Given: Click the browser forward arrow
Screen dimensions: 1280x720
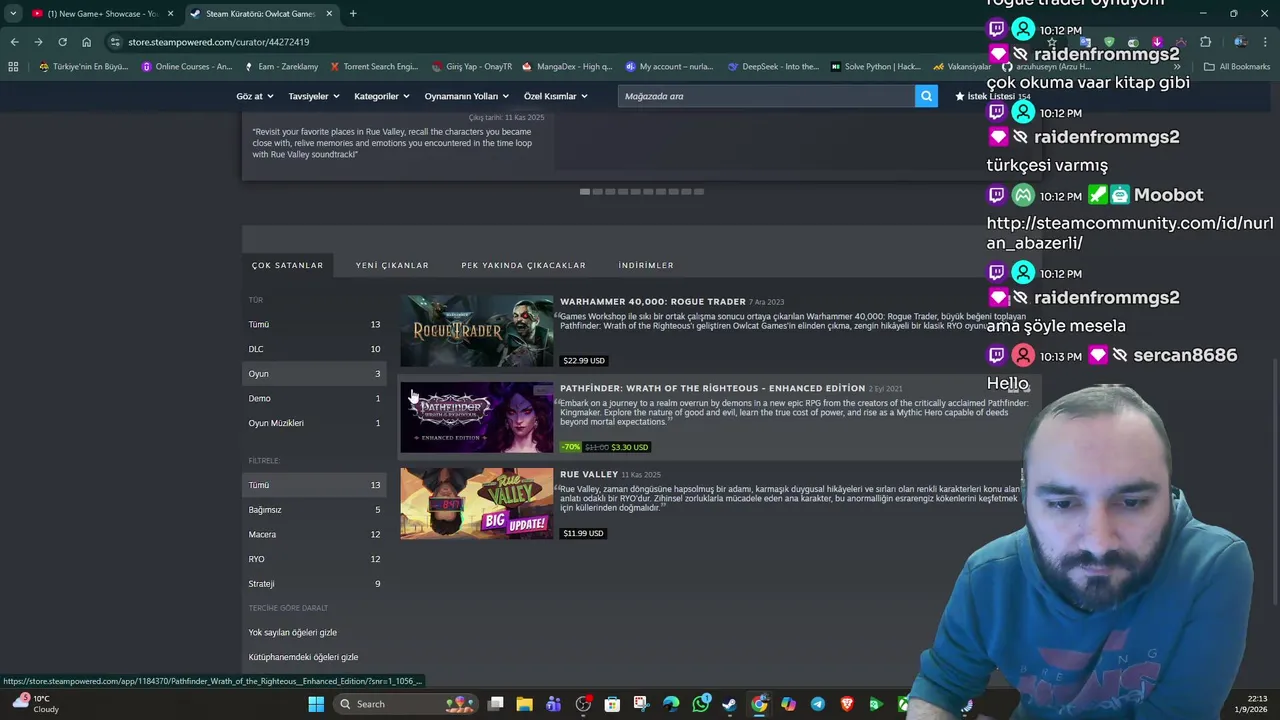Looking at the screenshot, I should click(x=38, y=42).
